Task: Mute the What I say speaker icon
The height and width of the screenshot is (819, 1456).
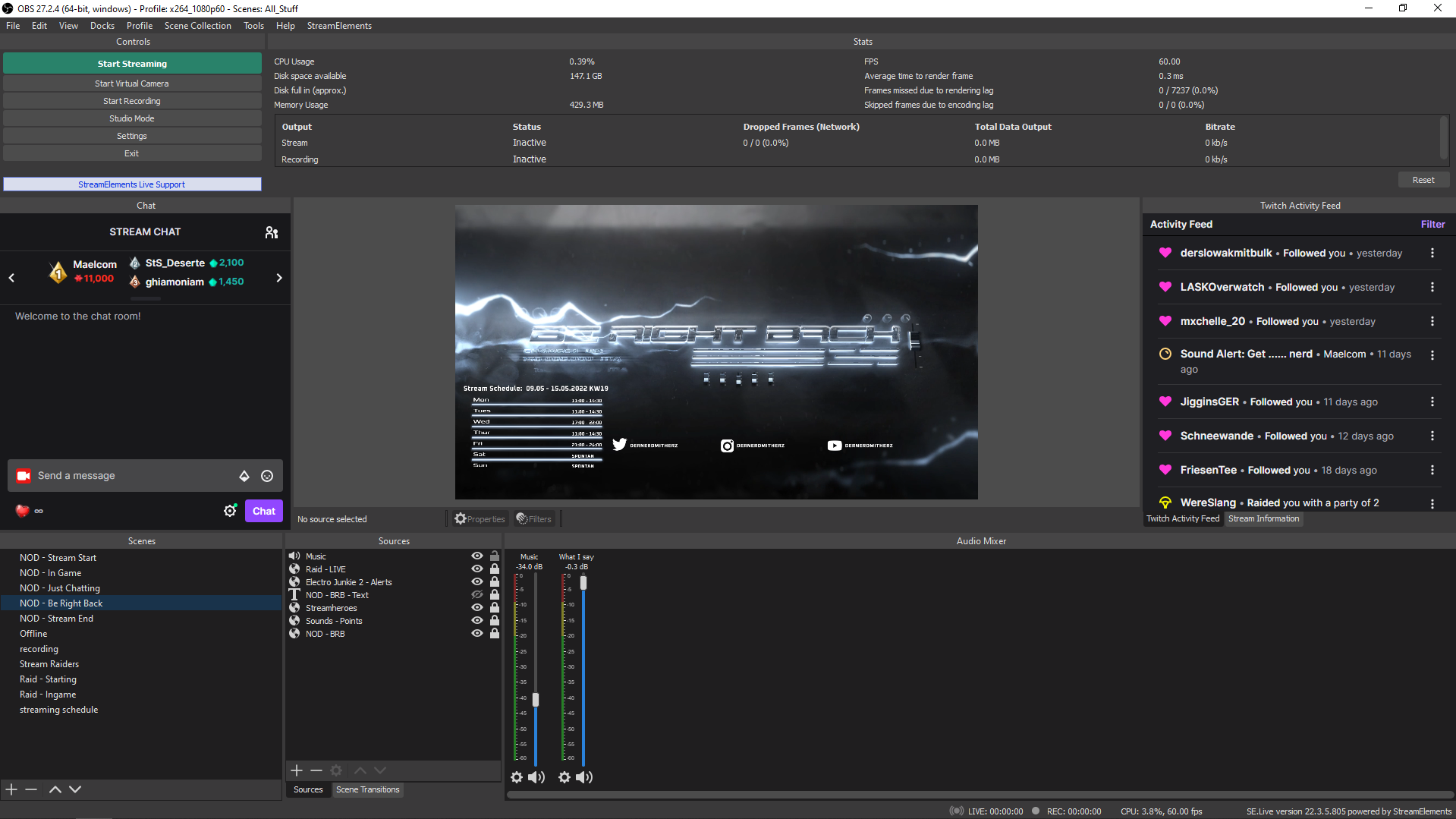Action: [x=584, y=777]
